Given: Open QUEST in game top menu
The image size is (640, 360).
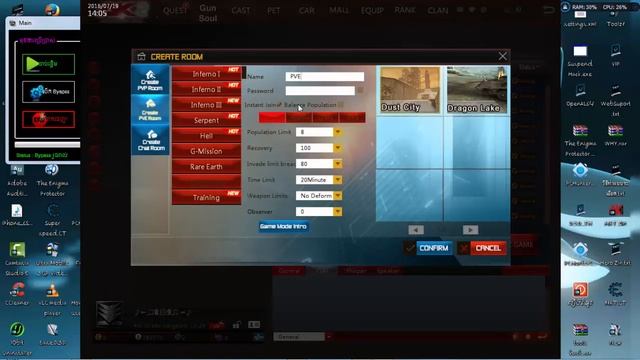Looking at the screenshot, I should tap(175, 11).
